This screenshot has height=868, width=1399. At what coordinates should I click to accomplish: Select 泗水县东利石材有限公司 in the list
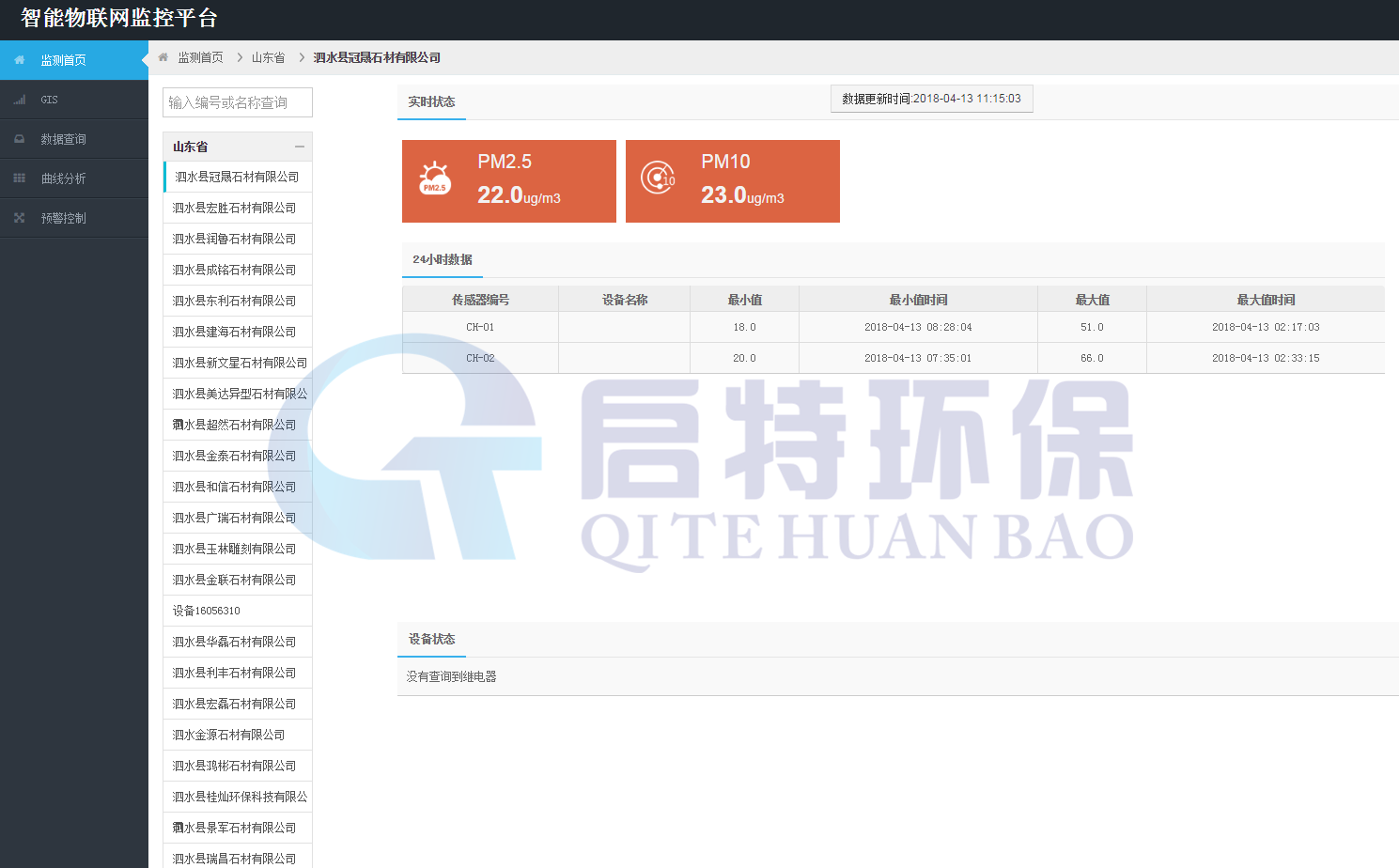coord(238,301)
